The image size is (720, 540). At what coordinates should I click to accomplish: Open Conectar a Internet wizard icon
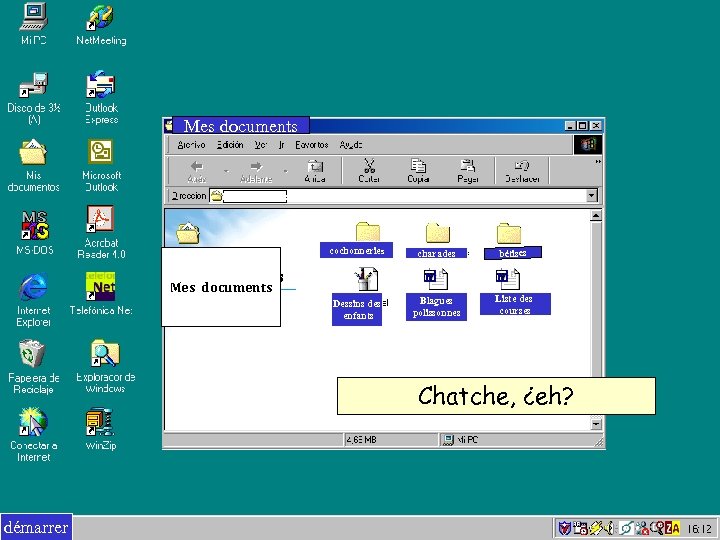click(x=33, y=434)
